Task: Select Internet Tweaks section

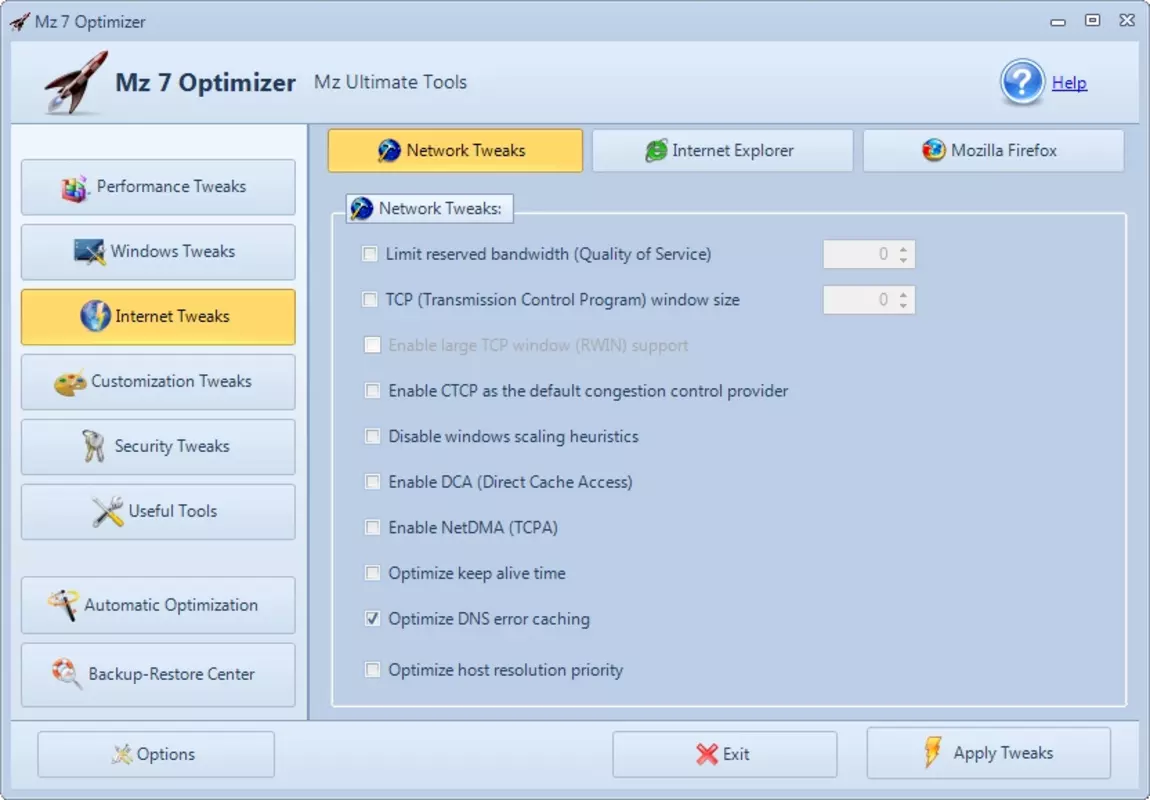Action: click(158, 317)
